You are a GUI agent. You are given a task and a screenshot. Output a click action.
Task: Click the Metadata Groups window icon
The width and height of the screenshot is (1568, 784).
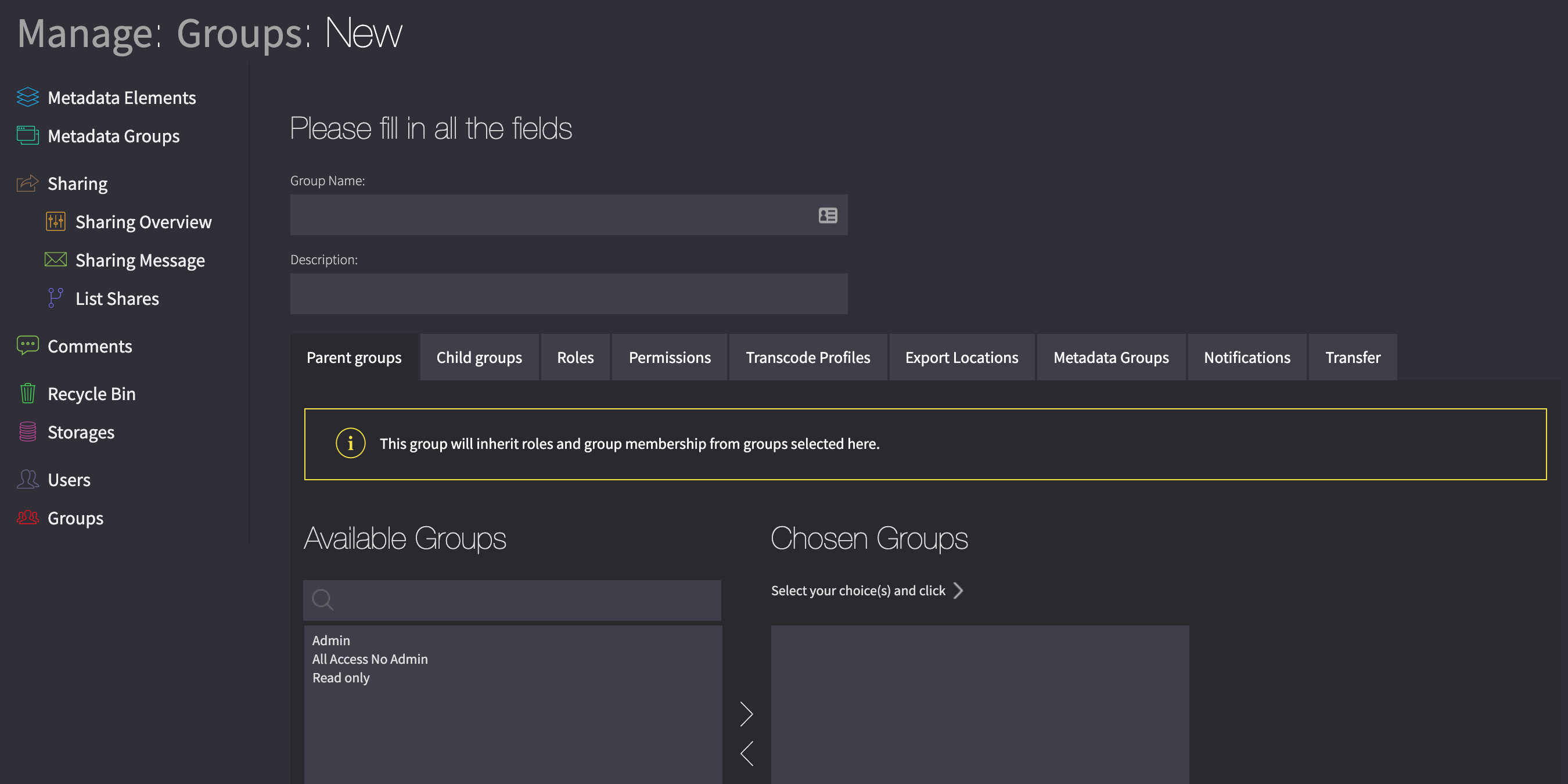[27, 135]
